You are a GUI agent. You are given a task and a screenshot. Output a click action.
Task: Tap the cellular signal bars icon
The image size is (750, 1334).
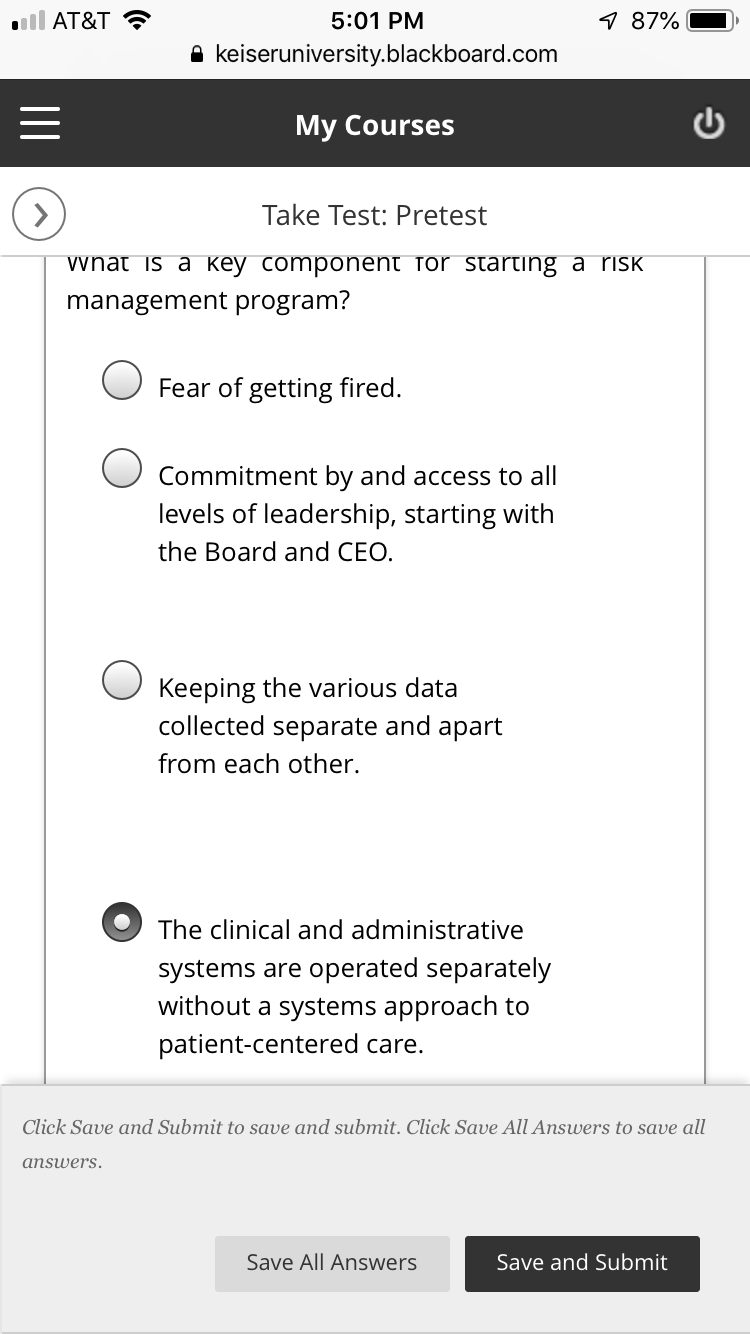click(27, 21)
